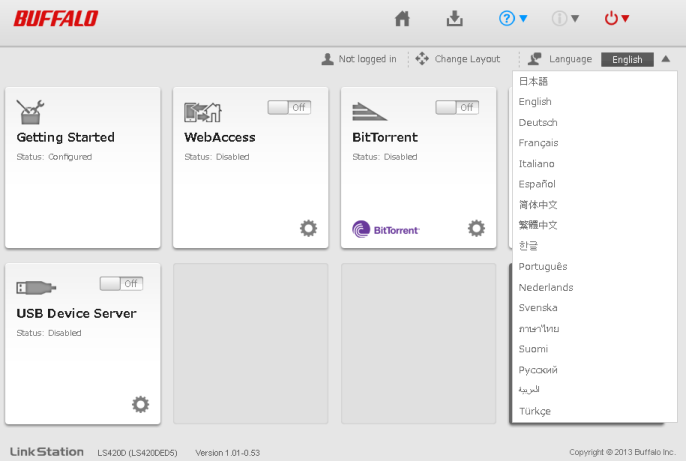The image size is (686, 461).
Task: Open WebAccess settings gear
Action: (x=308, y=228)
